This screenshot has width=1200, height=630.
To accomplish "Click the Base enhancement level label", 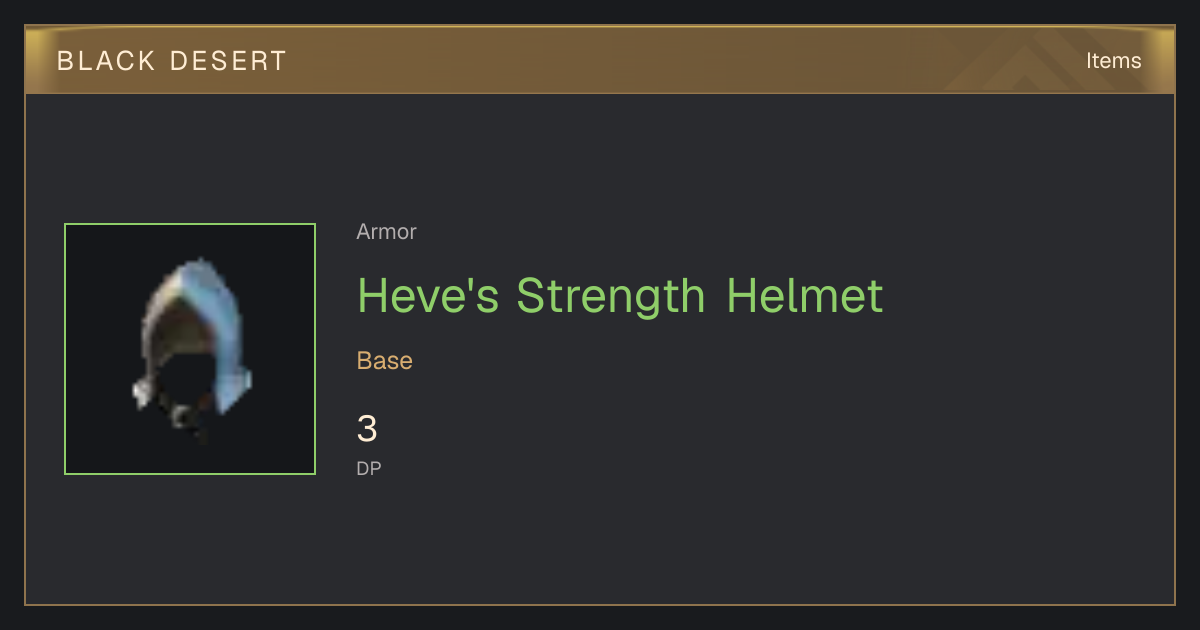I will coord(385,361).
